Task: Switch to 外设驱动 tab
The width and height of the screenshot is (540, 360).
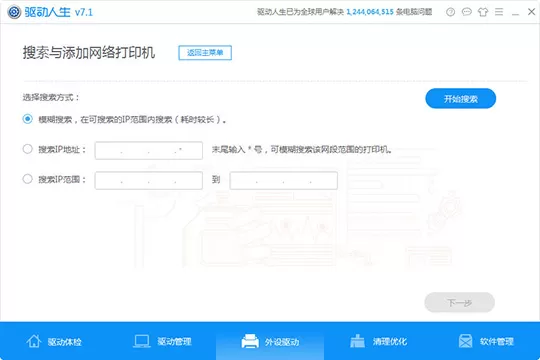Action: (270, 341)
